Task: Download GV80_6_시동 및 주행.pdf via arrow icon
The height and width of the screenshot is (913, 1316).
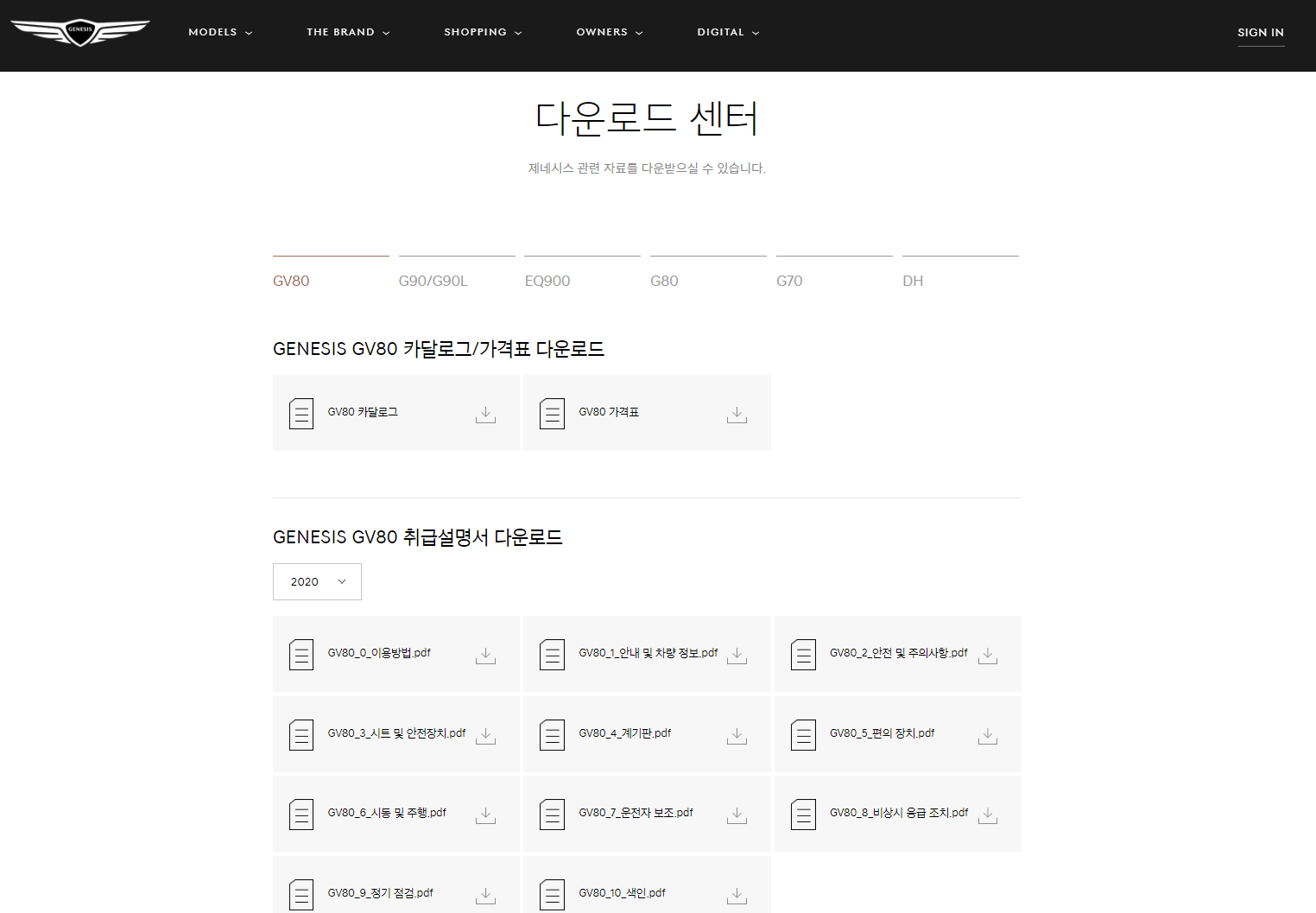Action: 485,815
